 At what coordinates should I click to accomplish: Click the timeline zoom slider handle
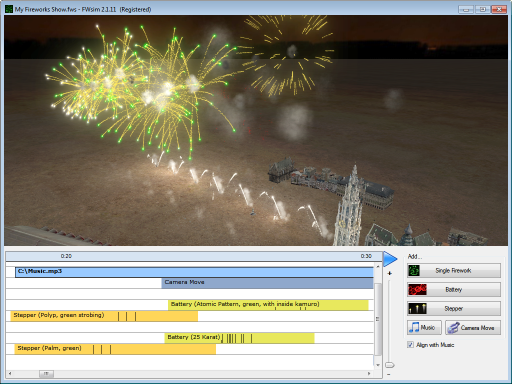tap(389, 365)
